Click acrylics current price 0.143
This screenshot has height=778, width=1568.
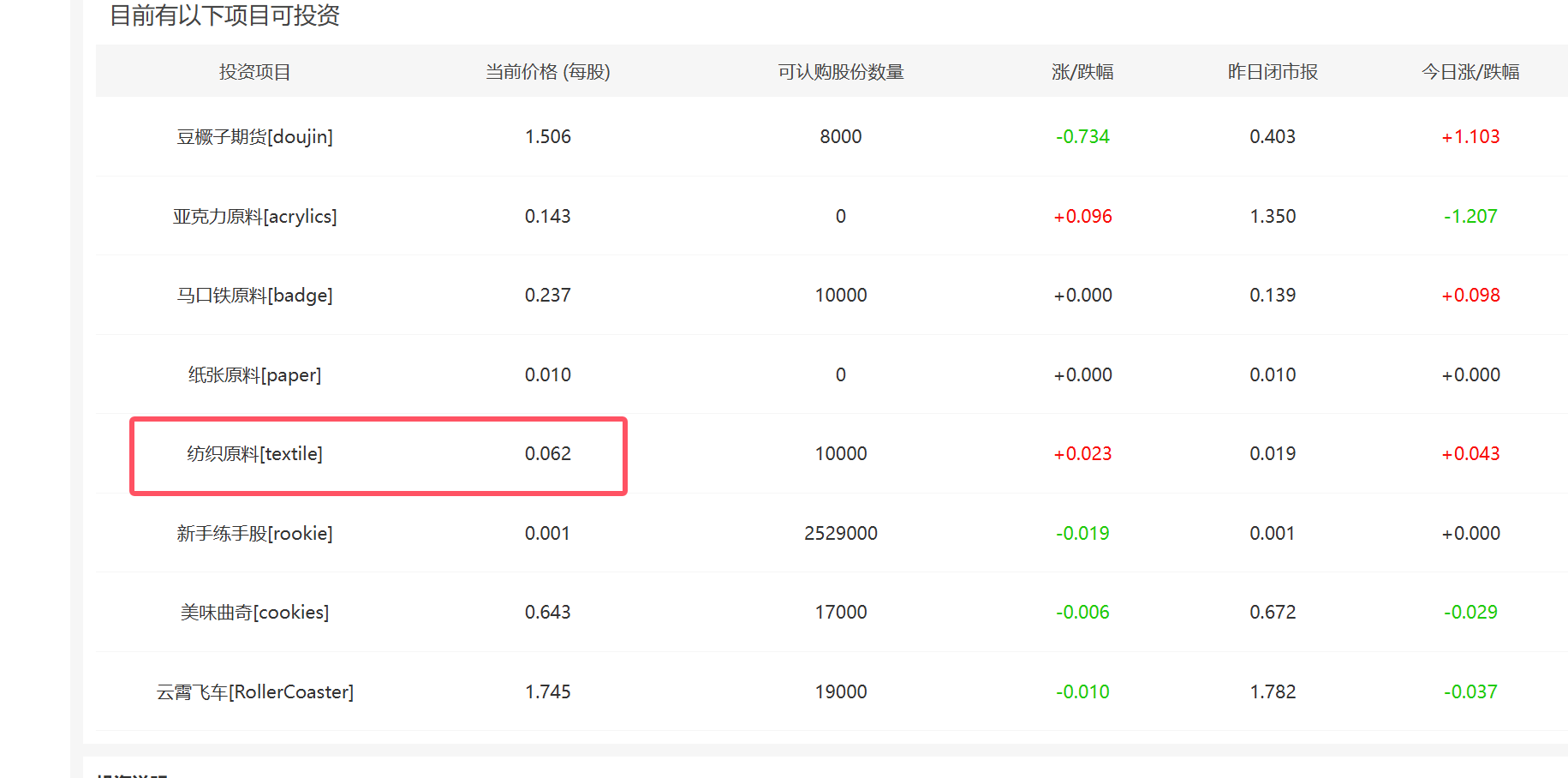click(x=548, y=217)
